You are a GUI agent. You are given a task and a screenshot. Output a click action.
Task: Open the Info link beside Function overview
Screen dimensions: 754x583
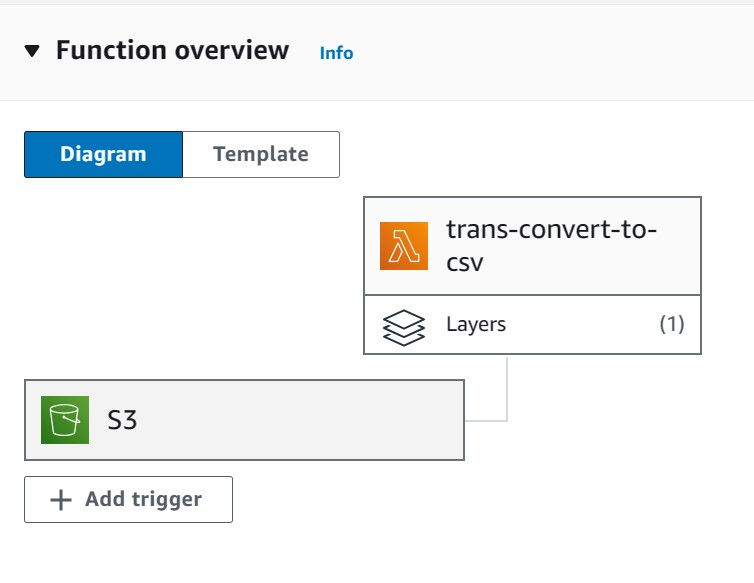[x=336, y=53]
